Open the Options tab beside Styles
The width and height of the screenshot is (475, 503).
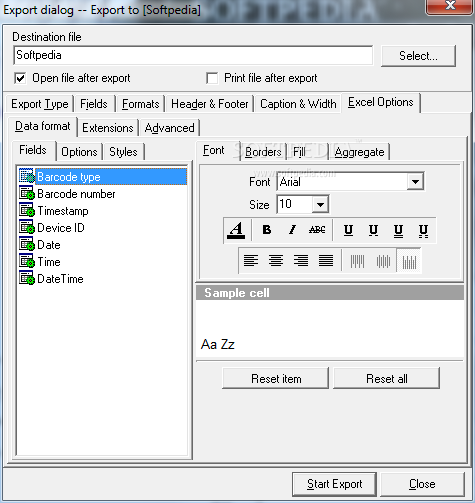click(x=79, y=152)
